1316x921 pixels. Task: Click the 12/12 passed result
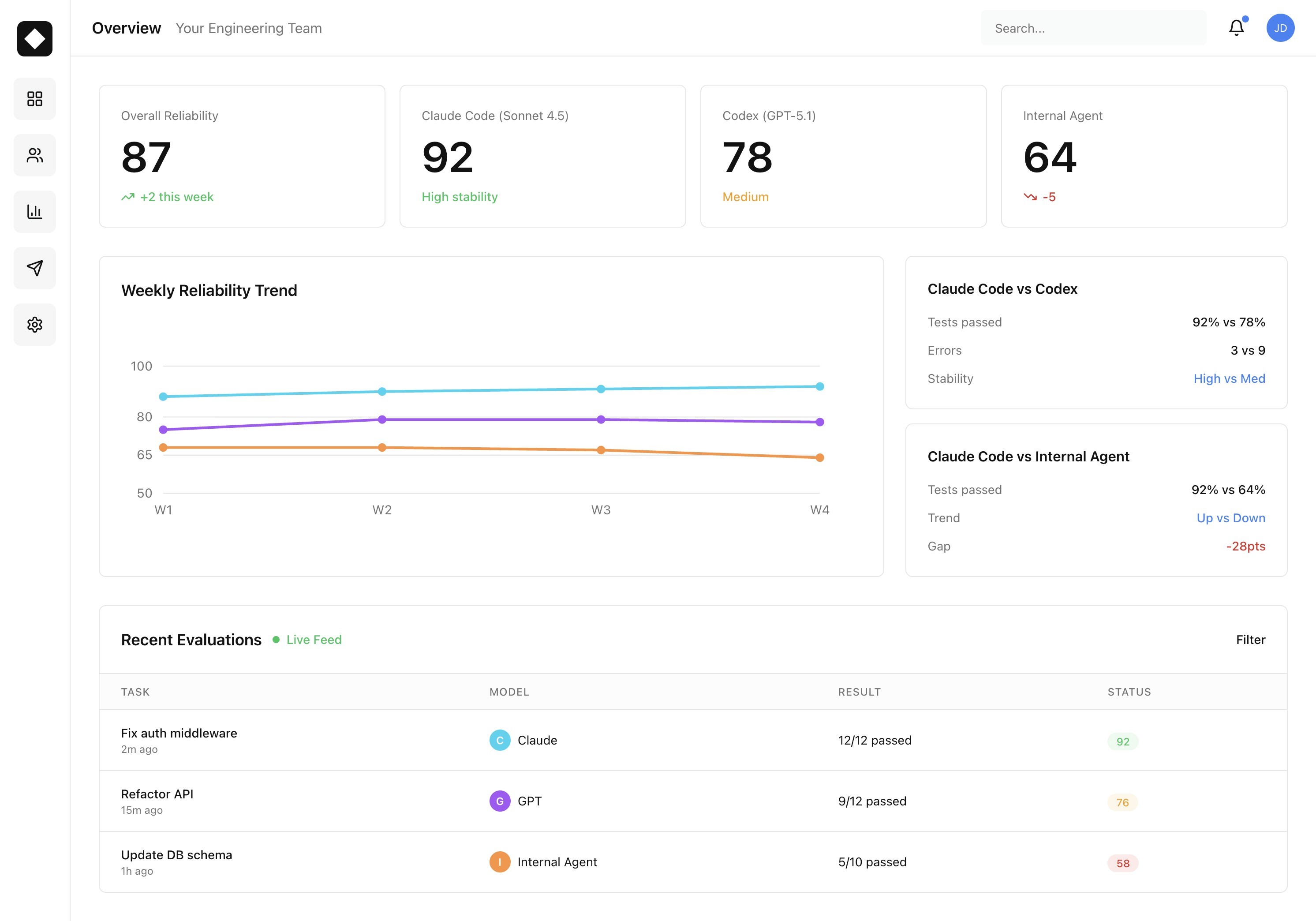875,741
